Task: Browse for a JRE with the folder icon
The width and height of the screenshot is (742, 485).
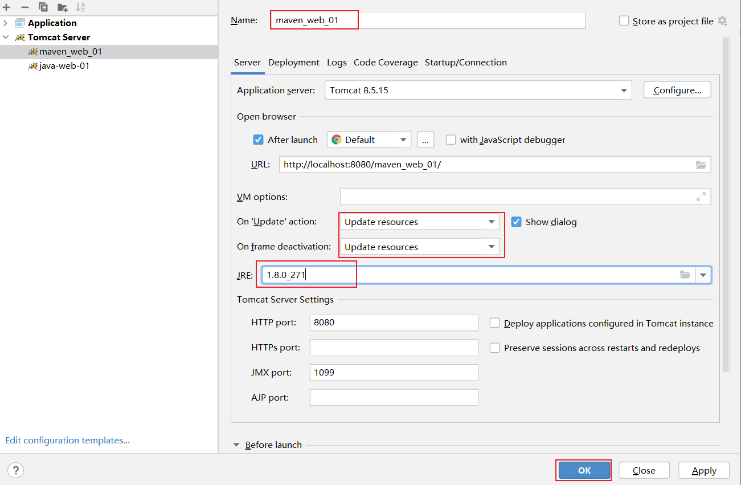Action: [685, 274]
